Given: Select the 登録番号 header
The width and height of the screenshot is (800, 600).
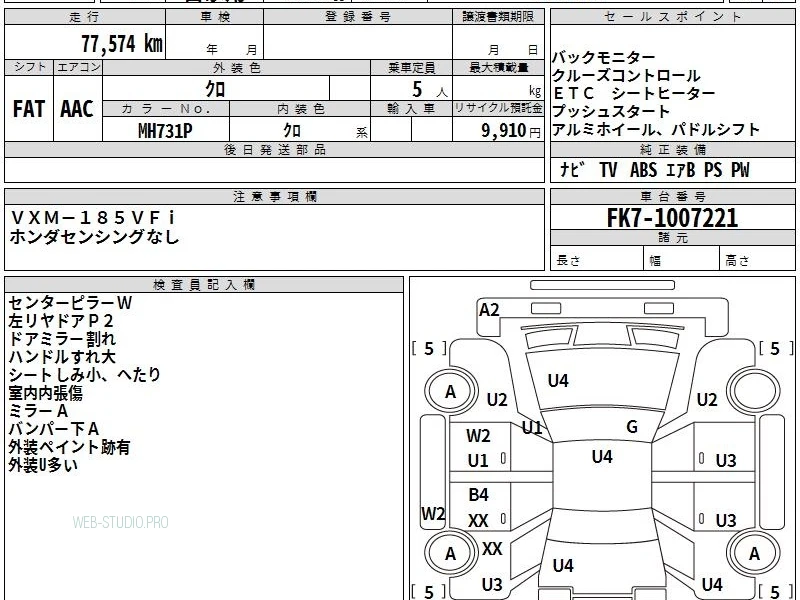Looking at the screenshot, I should (358, 17).
